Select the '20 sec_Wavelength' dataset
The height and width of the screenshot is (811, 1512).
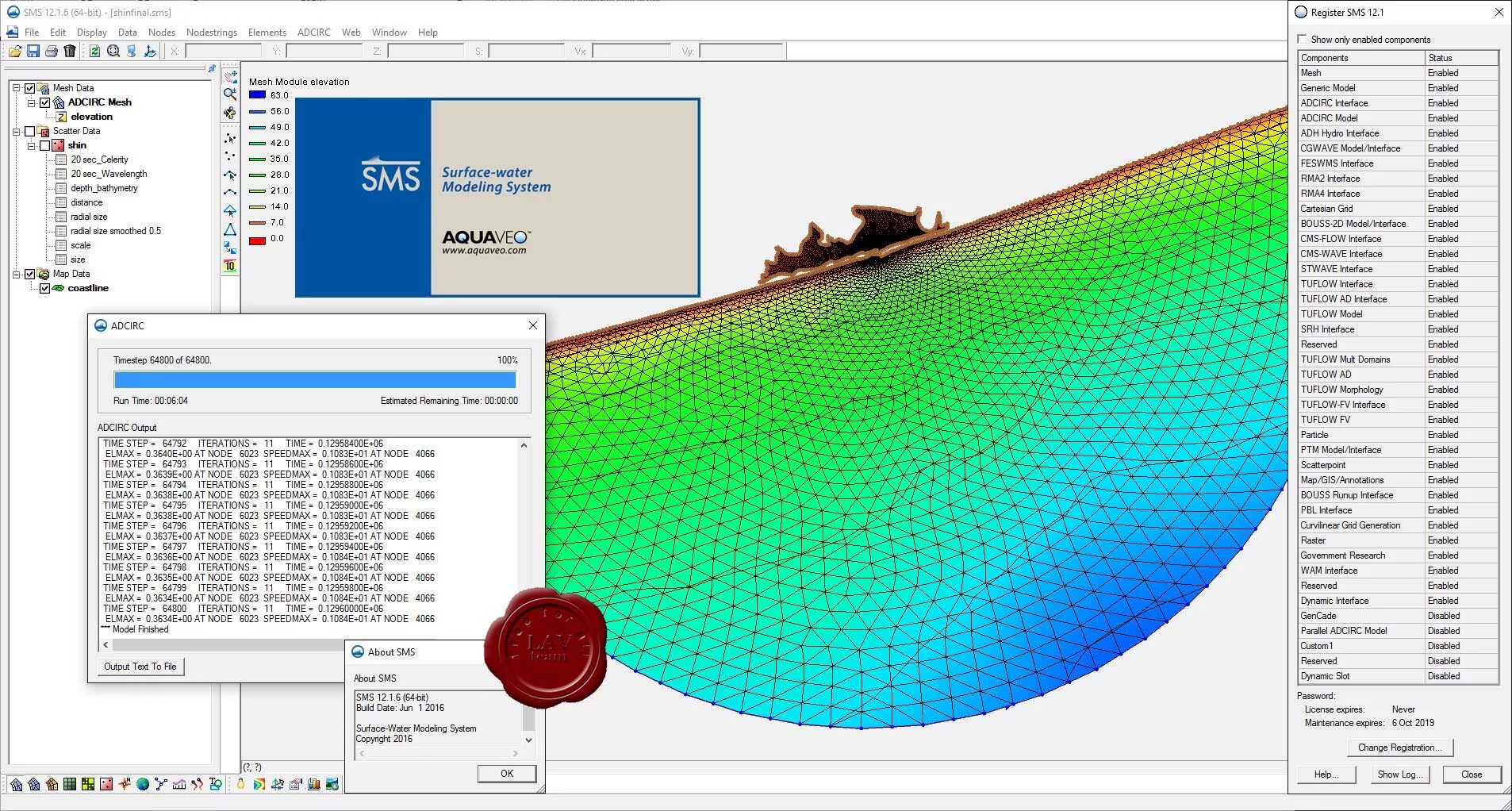(109, 174)
